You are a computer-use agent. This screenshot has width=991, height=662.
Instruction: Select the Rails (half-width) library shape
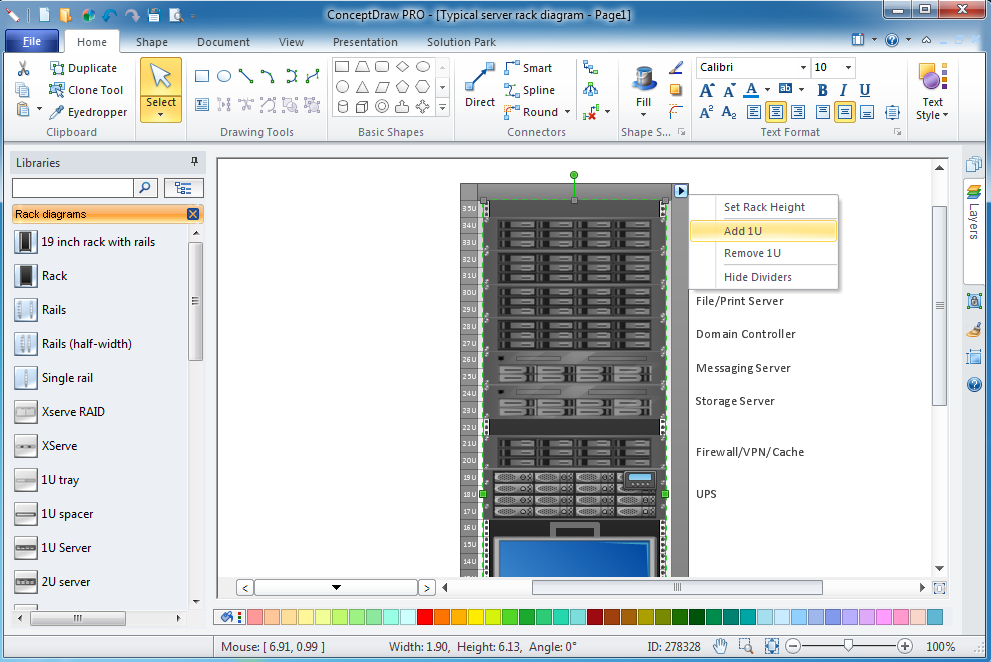point(73,344)
